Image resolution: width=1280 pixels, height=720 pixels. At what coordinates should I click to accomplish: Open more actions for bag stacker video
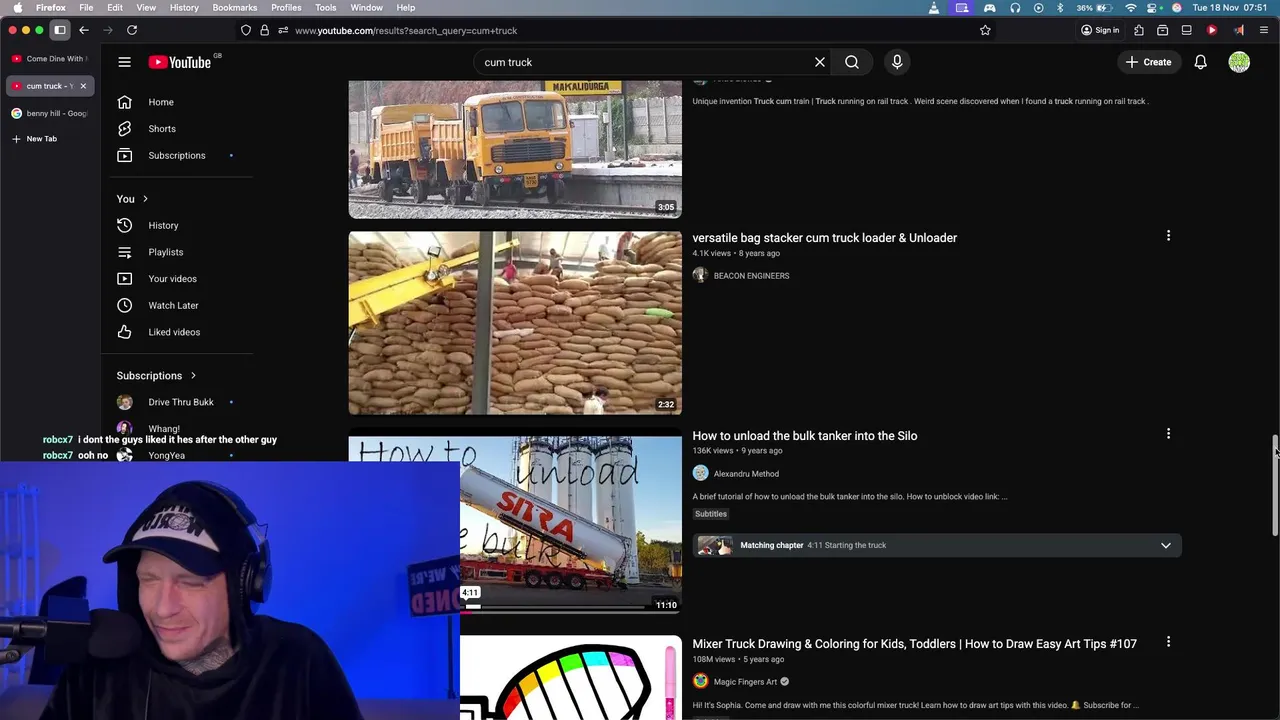coord(1168,236)
